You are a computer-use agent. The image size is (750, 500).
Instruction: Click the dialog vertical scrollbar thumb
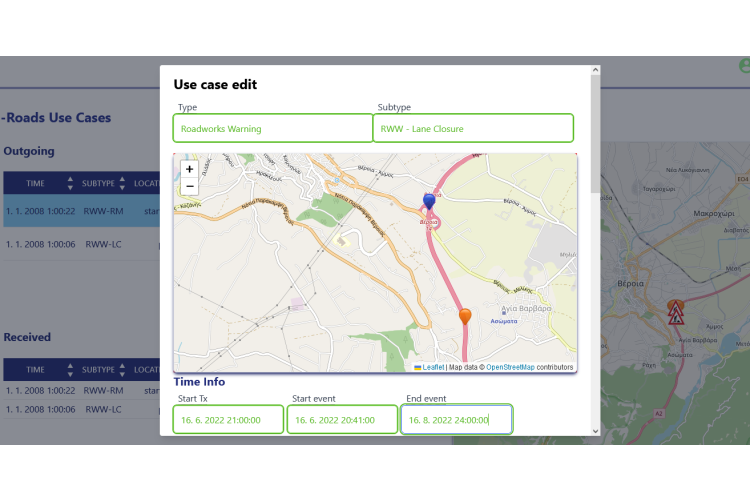coord(596,134)
